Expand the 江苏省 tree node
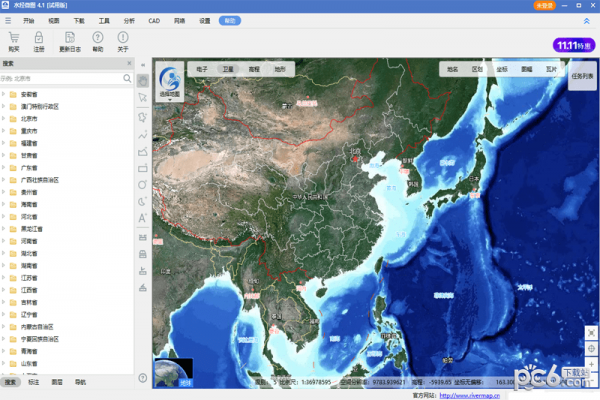Screen dimensions: 600x400 [x=3, y=278]
